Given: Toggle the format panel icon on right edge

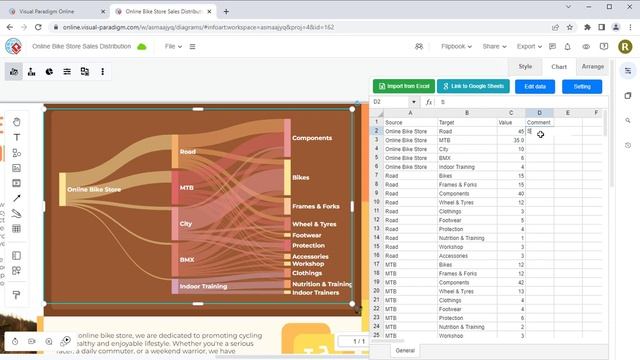Looking at the screenshot, I should tap(628, 71).
